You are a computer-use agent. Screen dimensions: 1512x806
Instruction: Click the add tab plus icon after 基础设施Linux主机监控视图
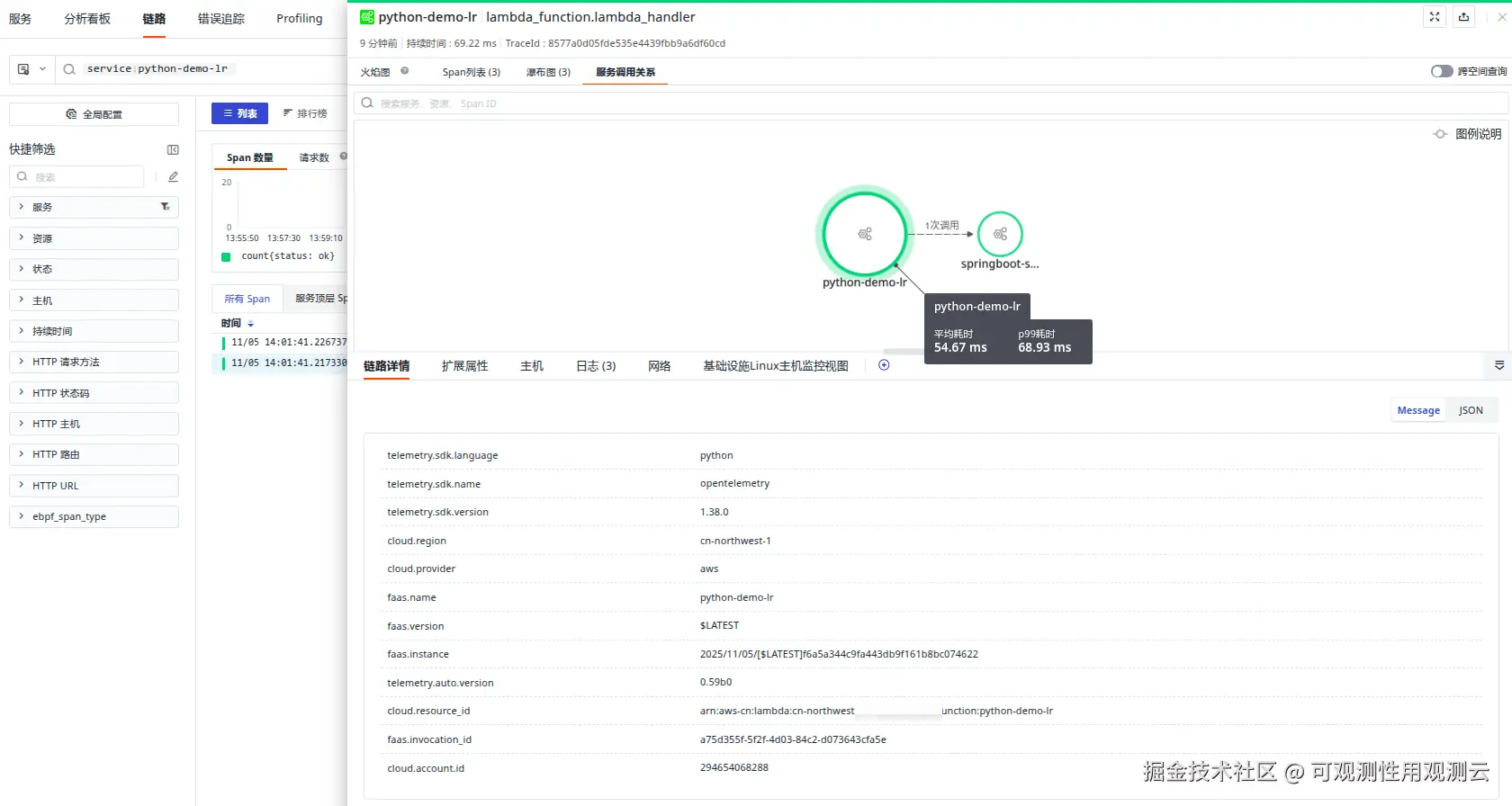pyautogui.click(x=884, y=365)
